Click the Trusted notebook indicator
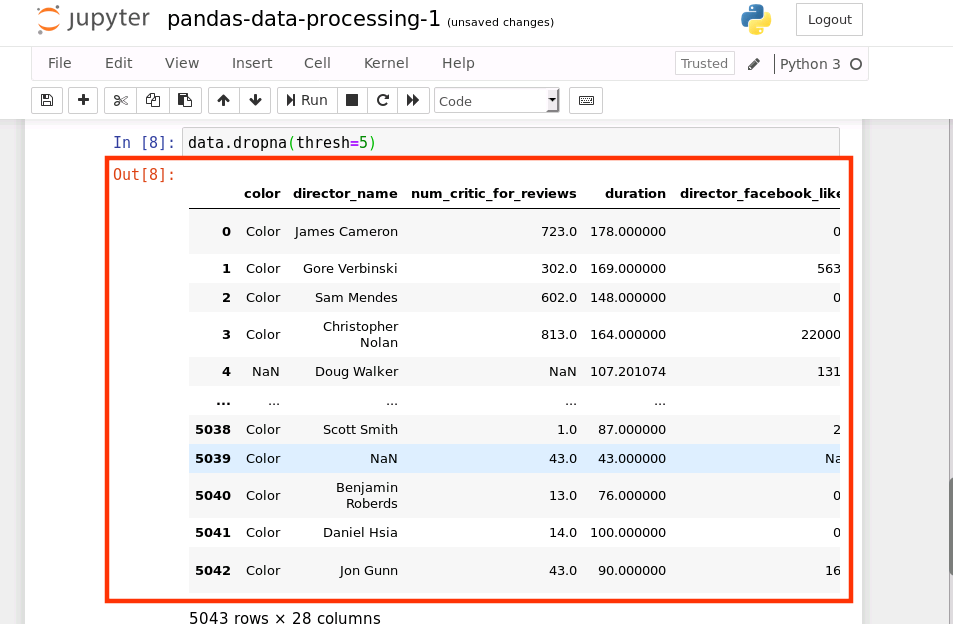 tap(704, 63)
